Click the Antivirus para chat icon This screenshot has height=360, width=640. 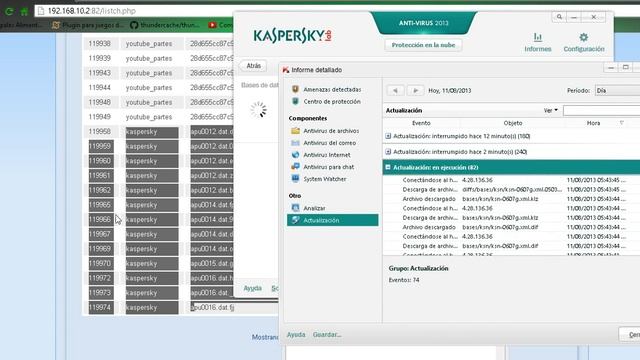tap(295, 167)
